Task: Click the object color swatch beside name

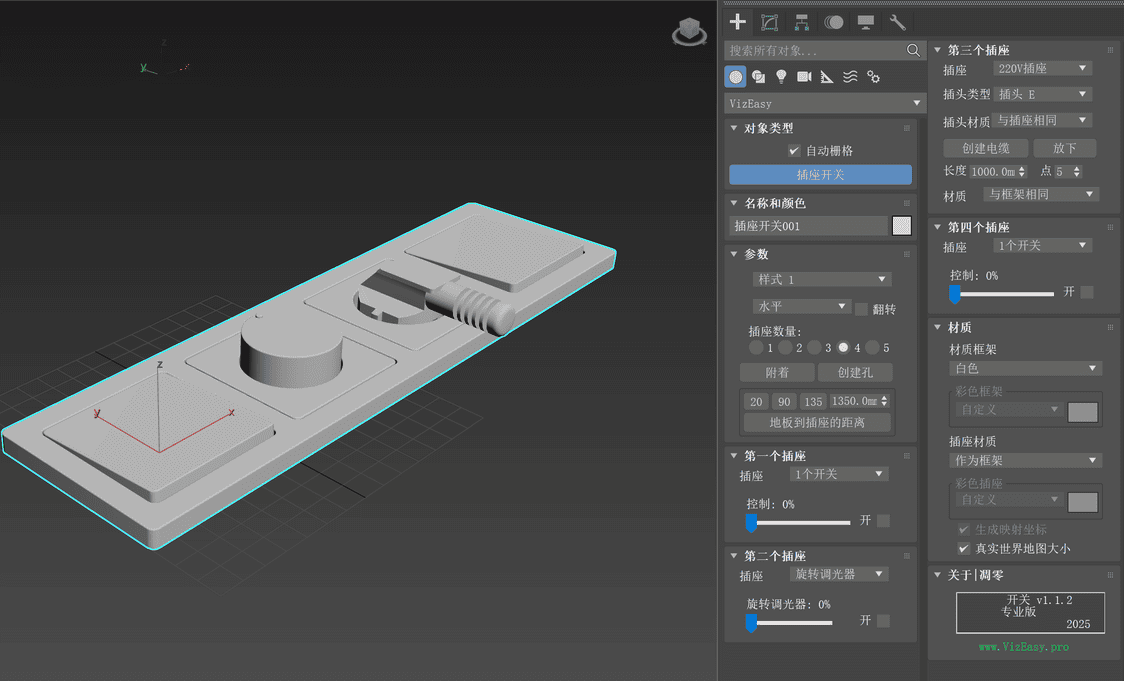Action: [x=902, y=226]
